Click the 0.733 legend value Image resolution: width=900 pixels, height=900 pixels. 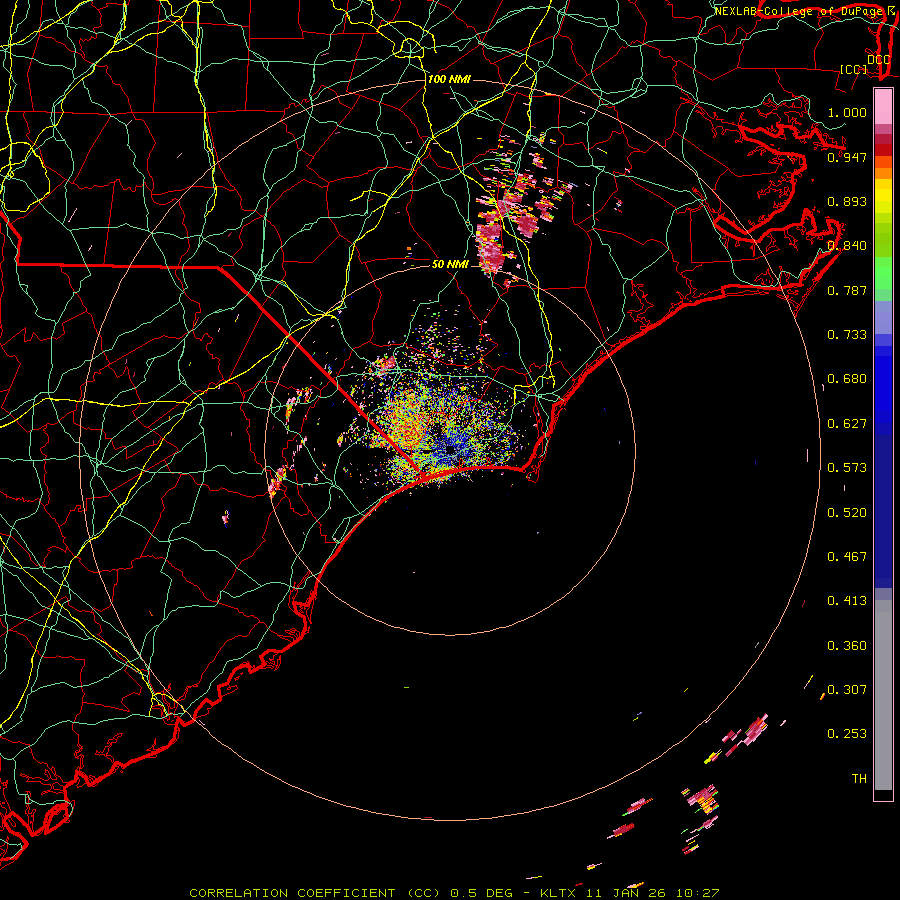847,334
